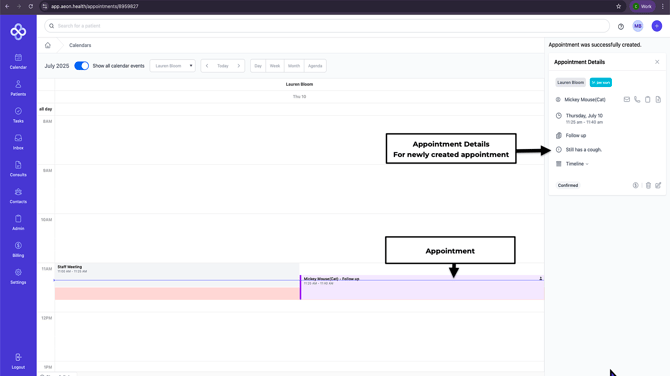Open the MB user avatar menu
This screenshot has width=670, height=376.
coord(638,26)
